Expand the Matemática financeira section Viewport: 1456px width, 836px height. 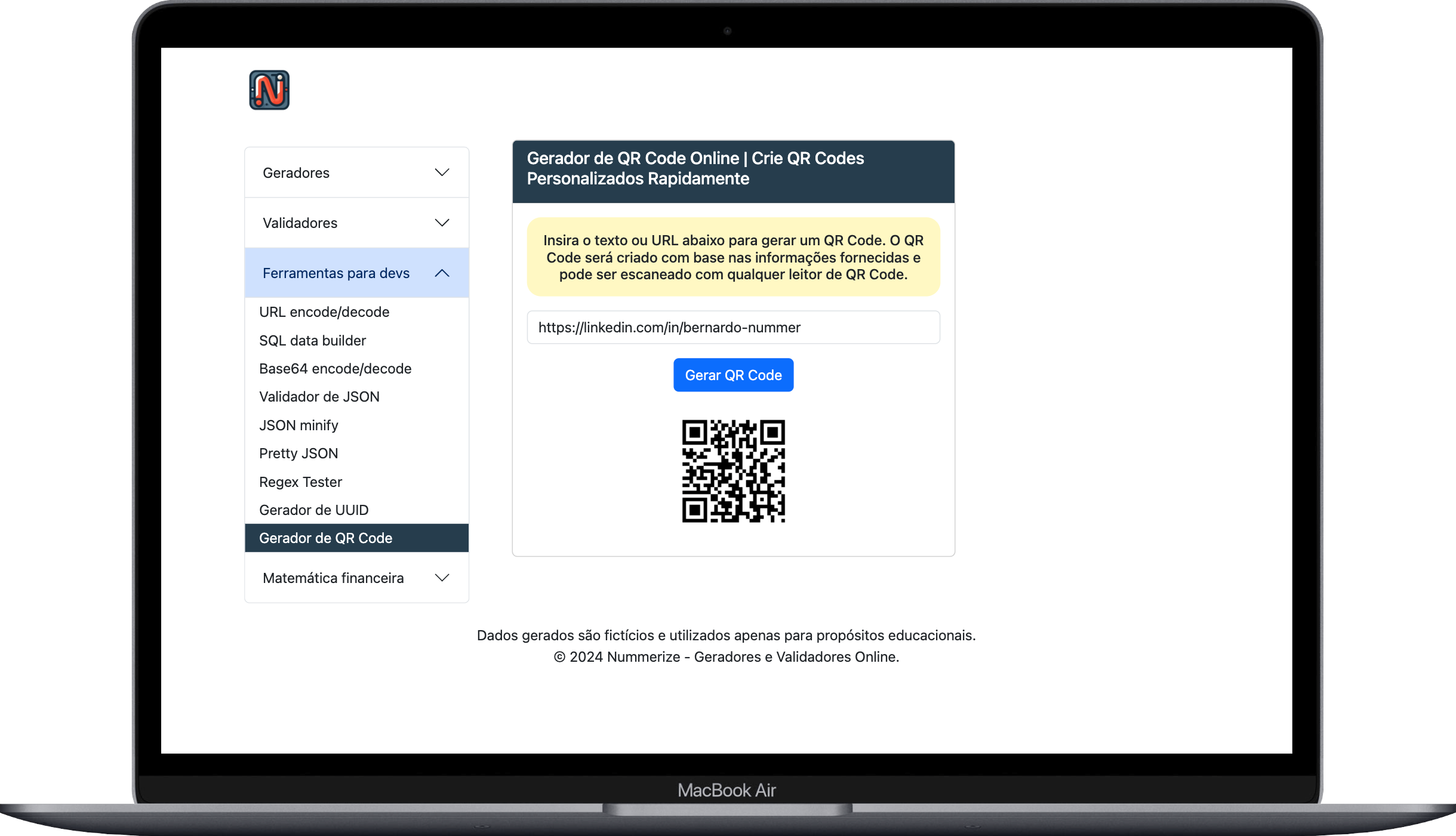356,578
